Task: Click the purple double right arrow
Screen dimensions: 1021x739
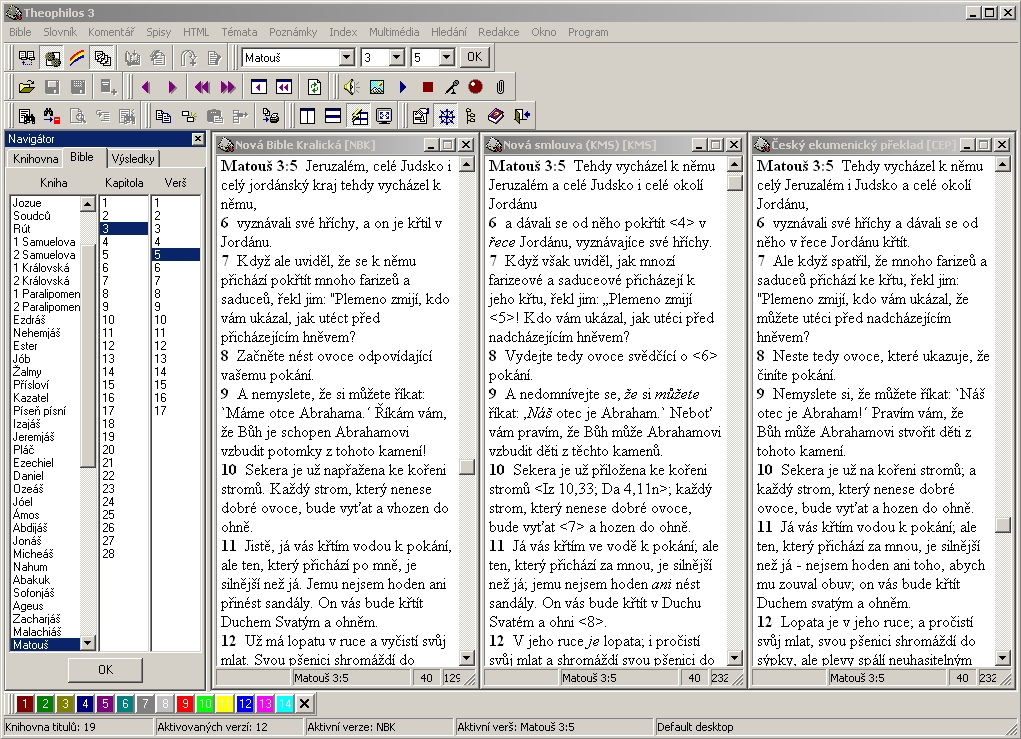Action: [228, 87]
